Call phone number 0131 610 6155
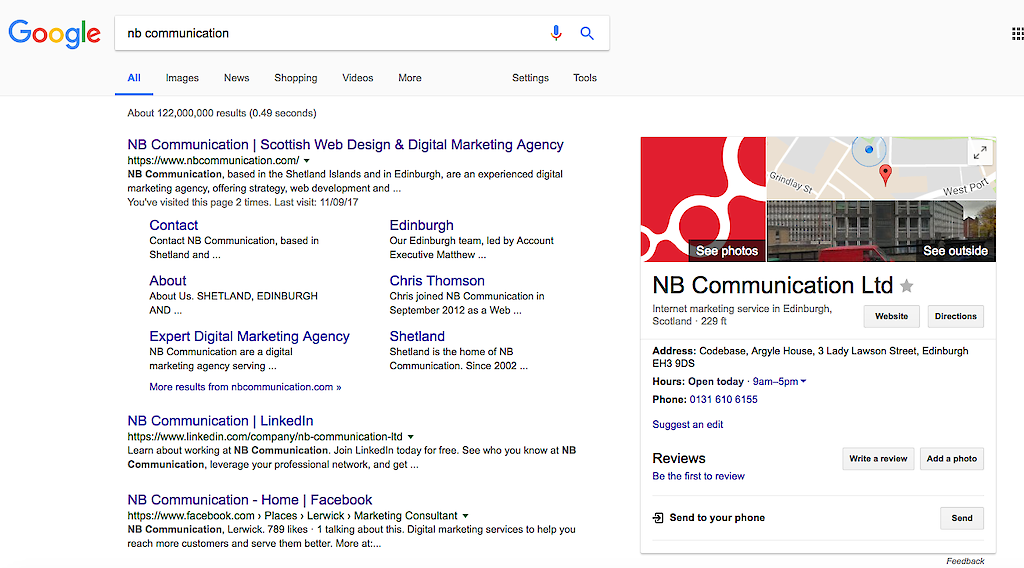Screen dimensions: 1024x568 724,400
